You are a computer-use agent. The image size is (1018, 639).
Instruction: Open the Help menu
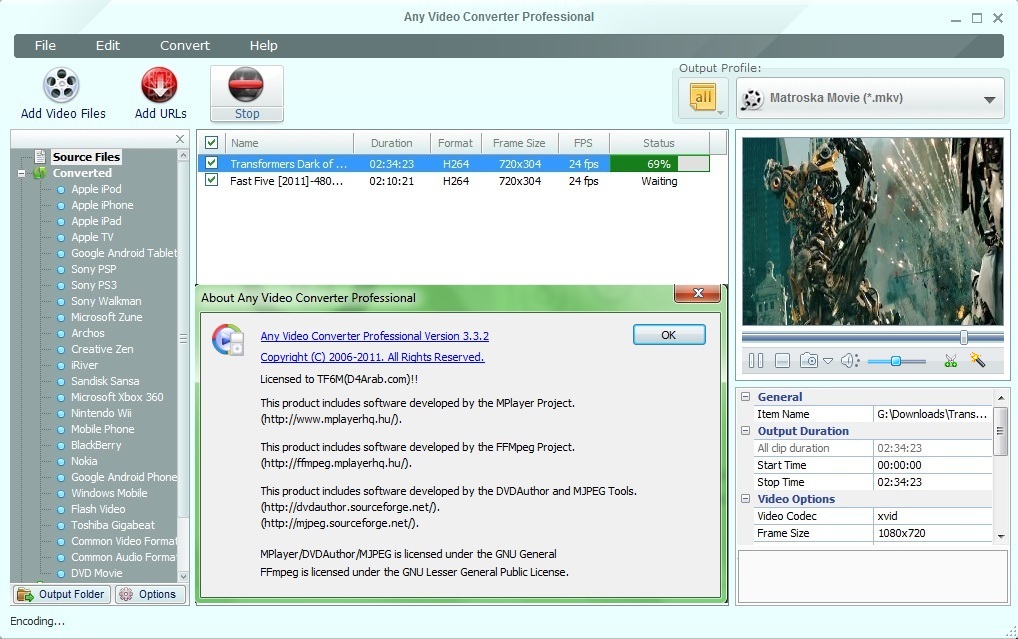(263, 45)
